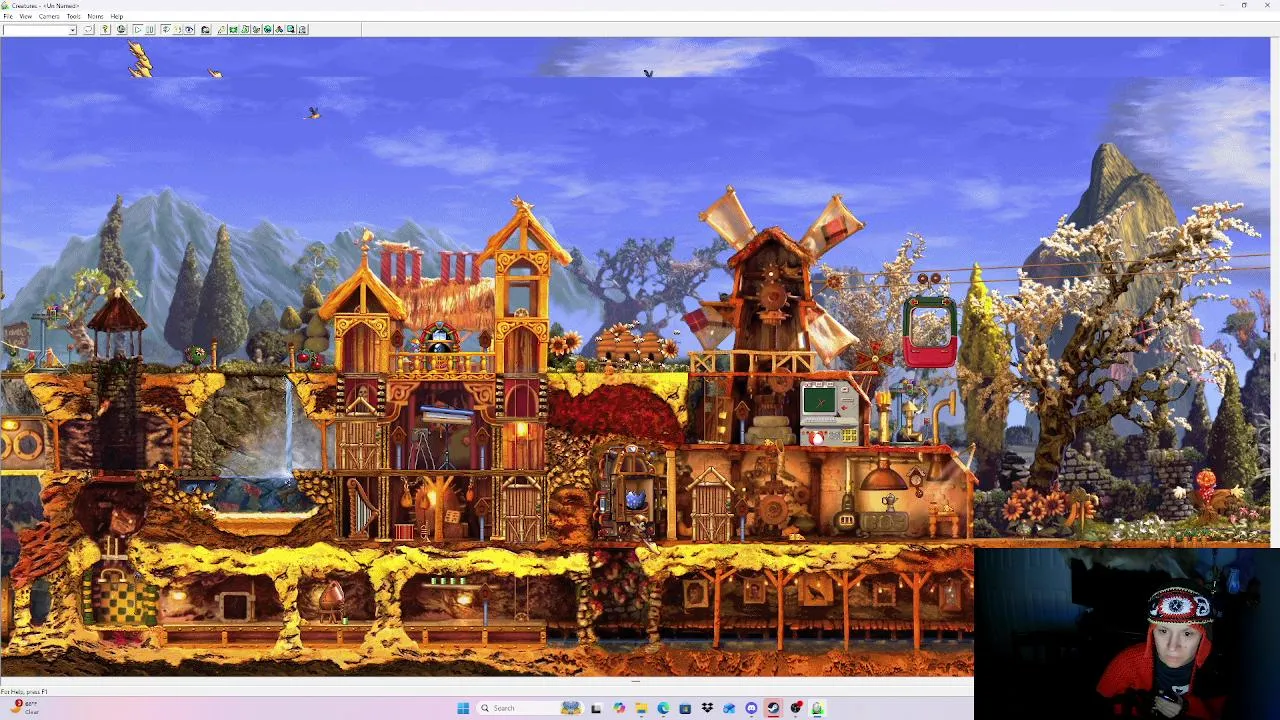
Task: Click the toolbar icon left of the eye
Action: coord(177,30)
